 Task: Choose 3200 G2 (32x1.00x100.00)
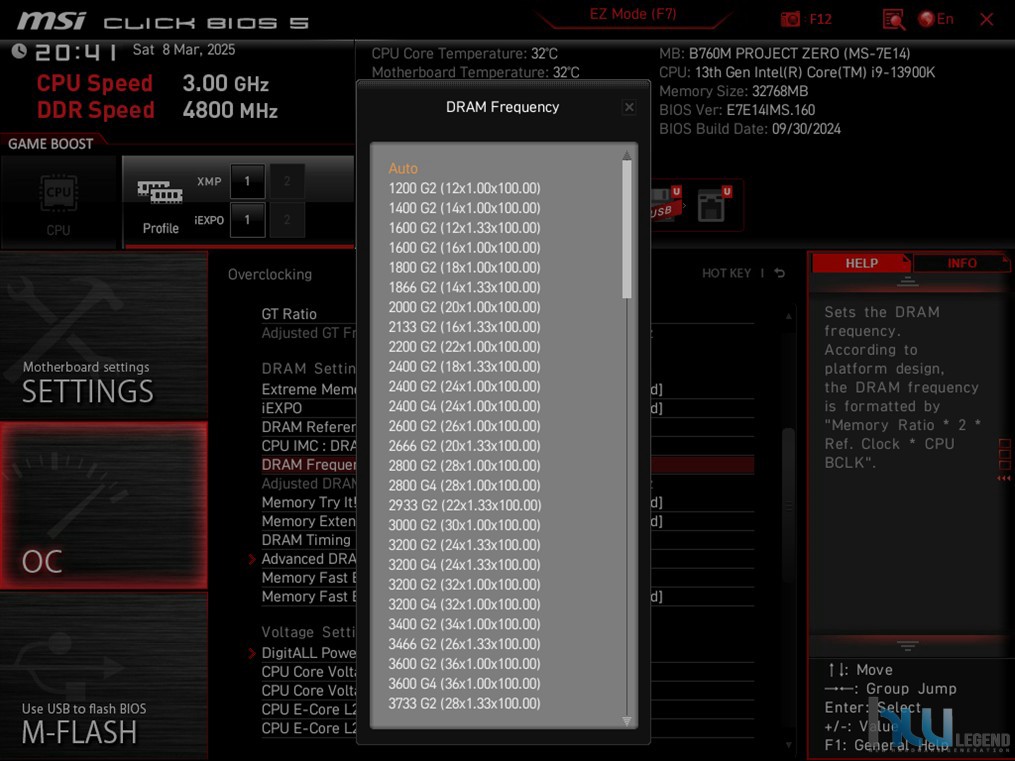(464, 584)
